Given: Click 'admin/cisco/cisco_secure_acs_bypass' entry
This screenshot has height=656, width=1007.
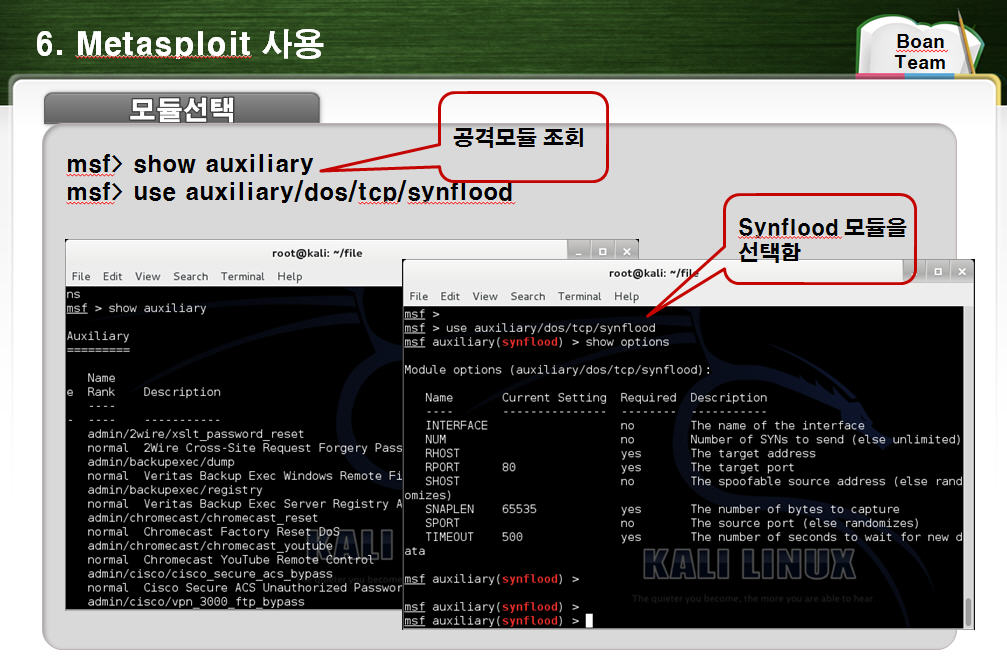Looking at the screenshot, I should [x=210, y=574].
